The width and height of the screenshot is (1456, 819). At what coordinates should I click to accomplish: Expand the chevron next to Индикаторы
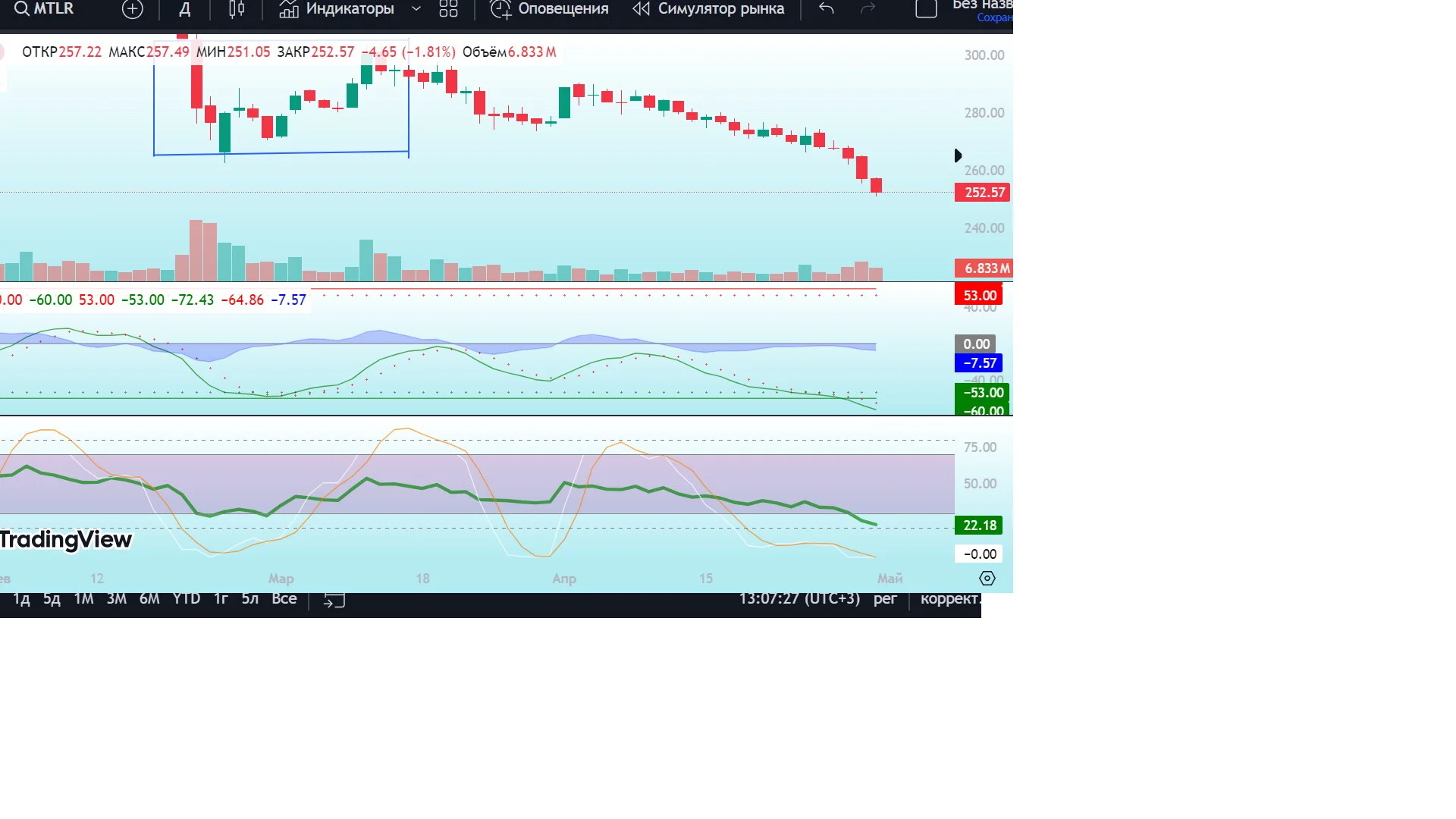[x=416, y=9]
